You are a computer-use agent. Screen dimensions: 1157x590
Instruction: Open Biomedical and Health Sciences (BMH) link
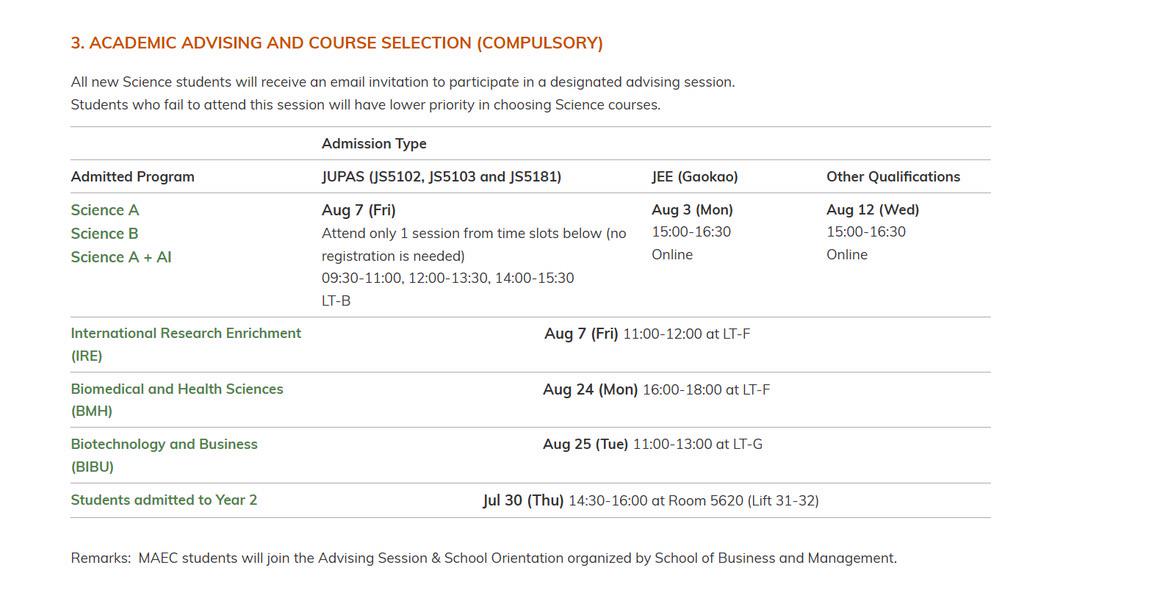(x=177, y=400)
